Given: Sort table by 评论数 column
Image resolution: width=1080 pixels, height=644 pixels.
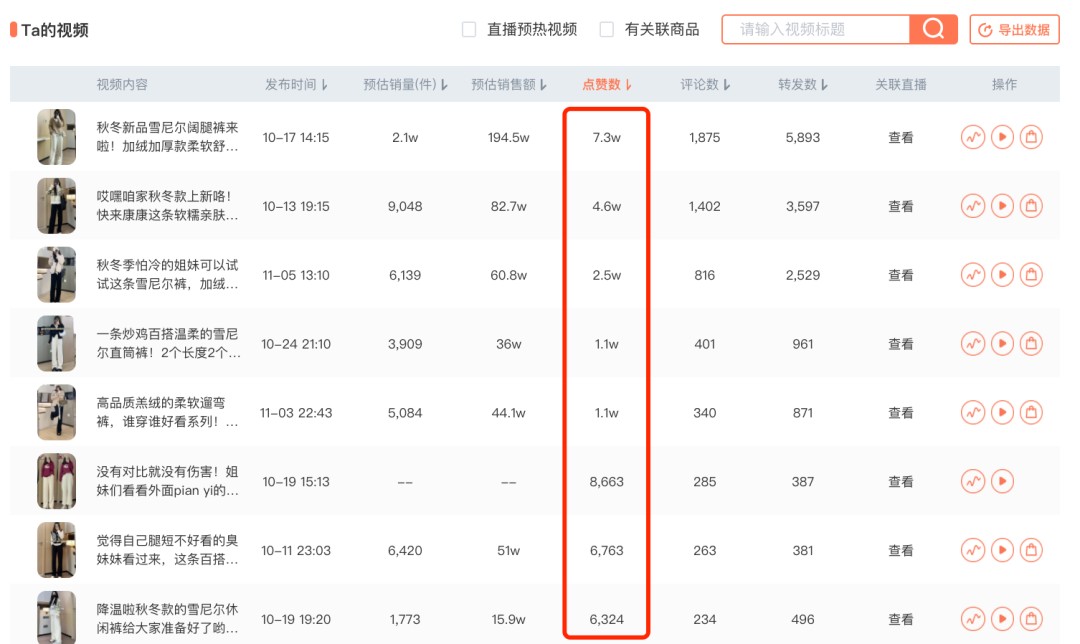Looking at the screenshot, I should 705,84.
